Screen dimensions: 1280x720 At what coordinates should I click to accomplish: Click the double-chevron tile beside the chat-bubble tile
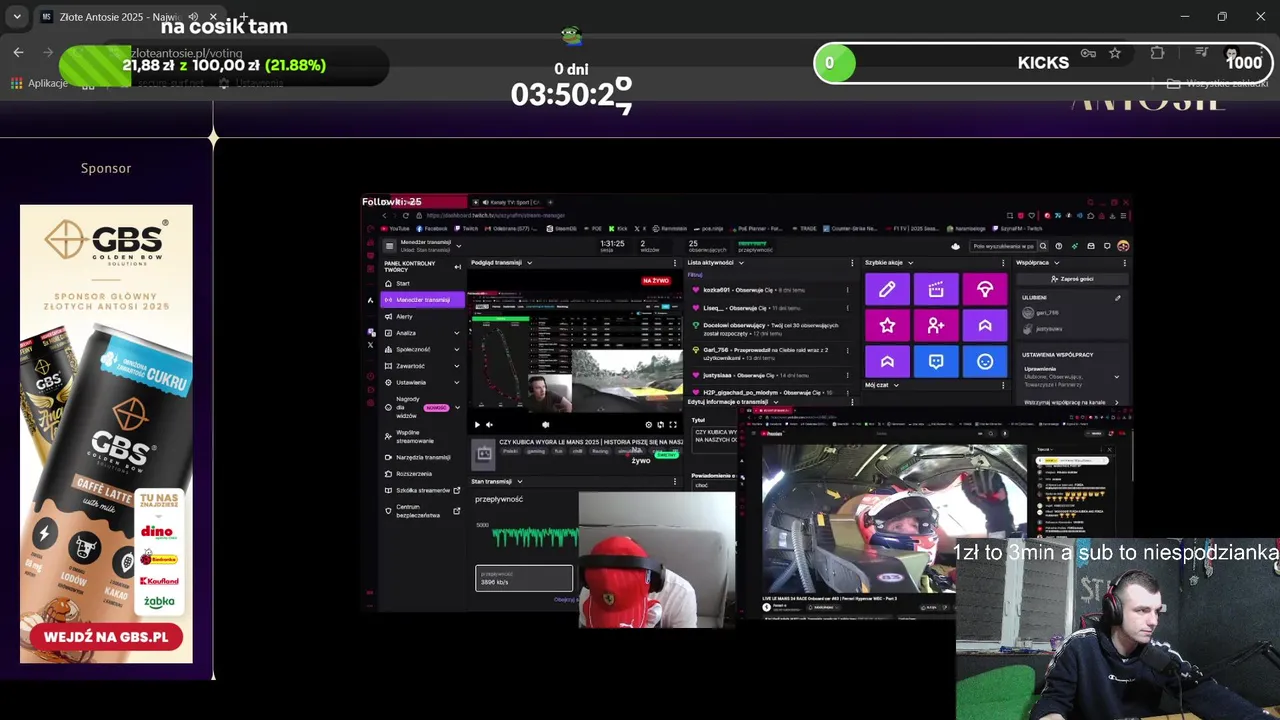coord(887,361)
